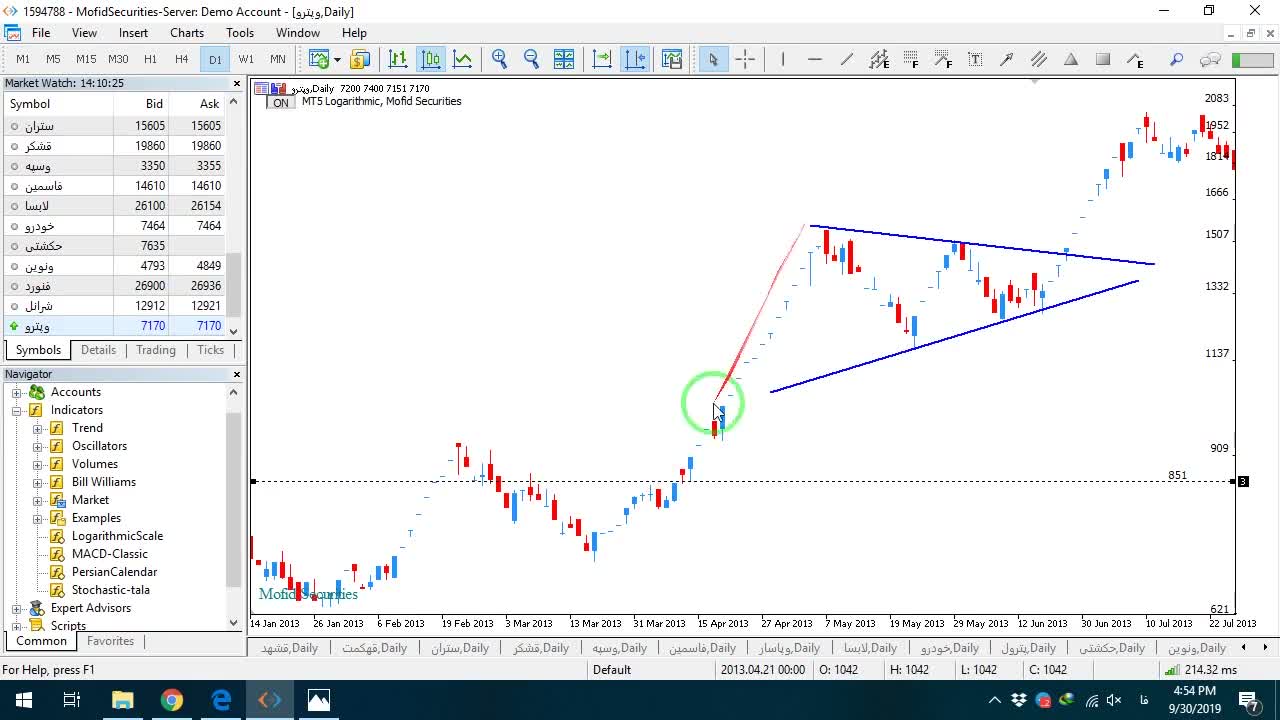Open the profiles icon in the toolbar
The width and height of the screenshot is (1280, 720).
[360, 59]
